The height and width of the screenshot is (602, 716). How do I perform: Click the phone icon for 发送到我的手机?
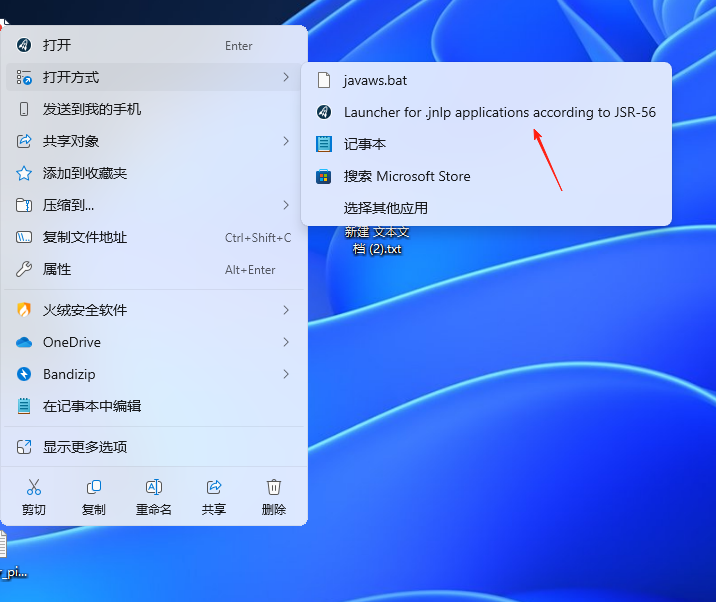coord(24,109)
